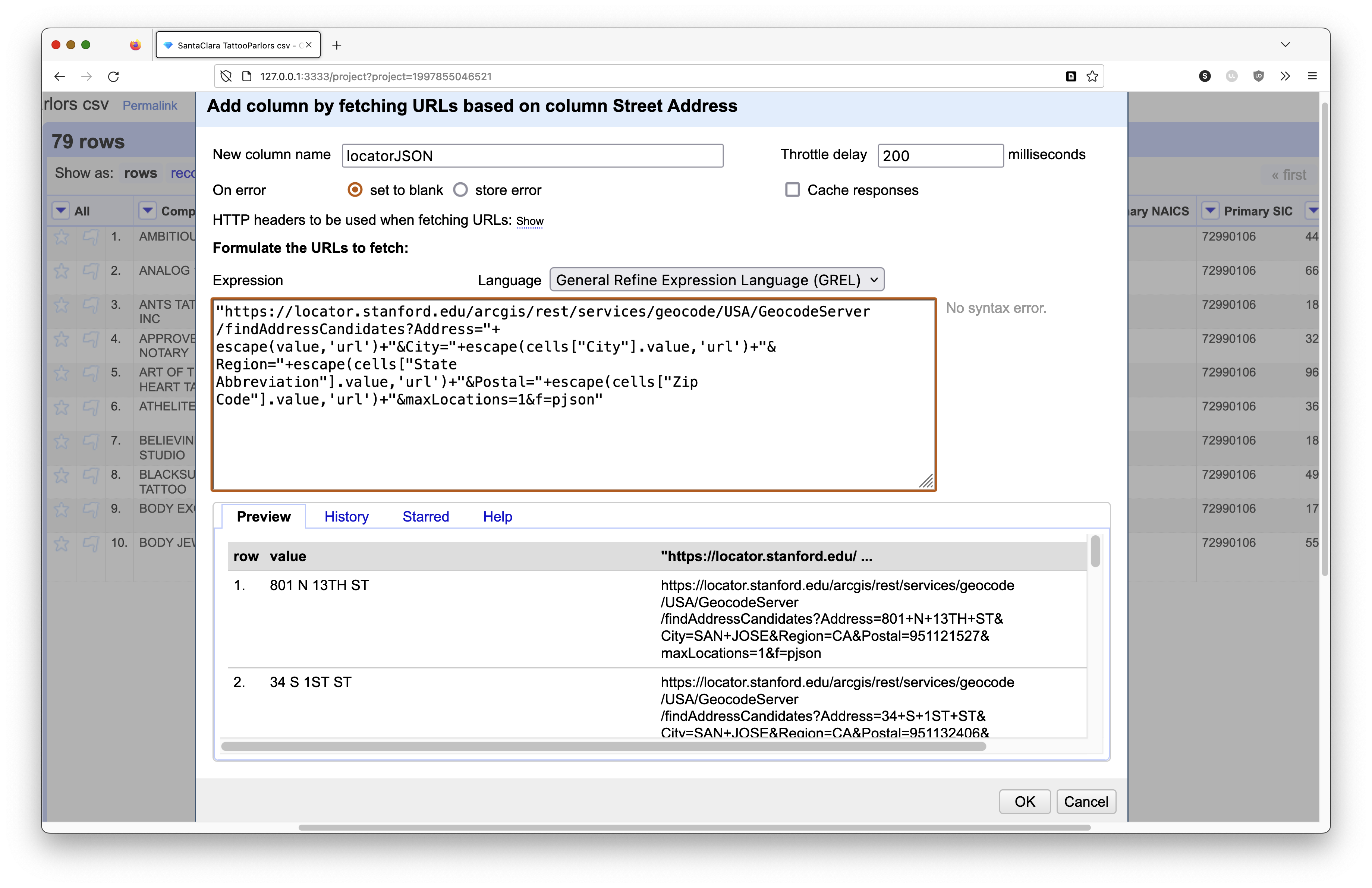The width and height of the screenshot is (1372, 888).
Task: Star row 1 in the data grid
Action: pos(61,237)
